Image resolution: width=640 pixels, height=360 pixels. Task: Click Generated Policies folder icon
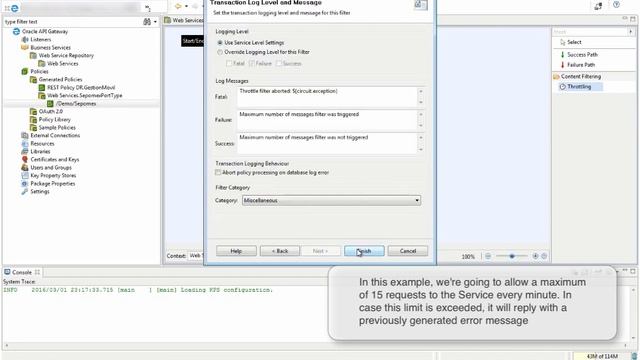(33, 80)
